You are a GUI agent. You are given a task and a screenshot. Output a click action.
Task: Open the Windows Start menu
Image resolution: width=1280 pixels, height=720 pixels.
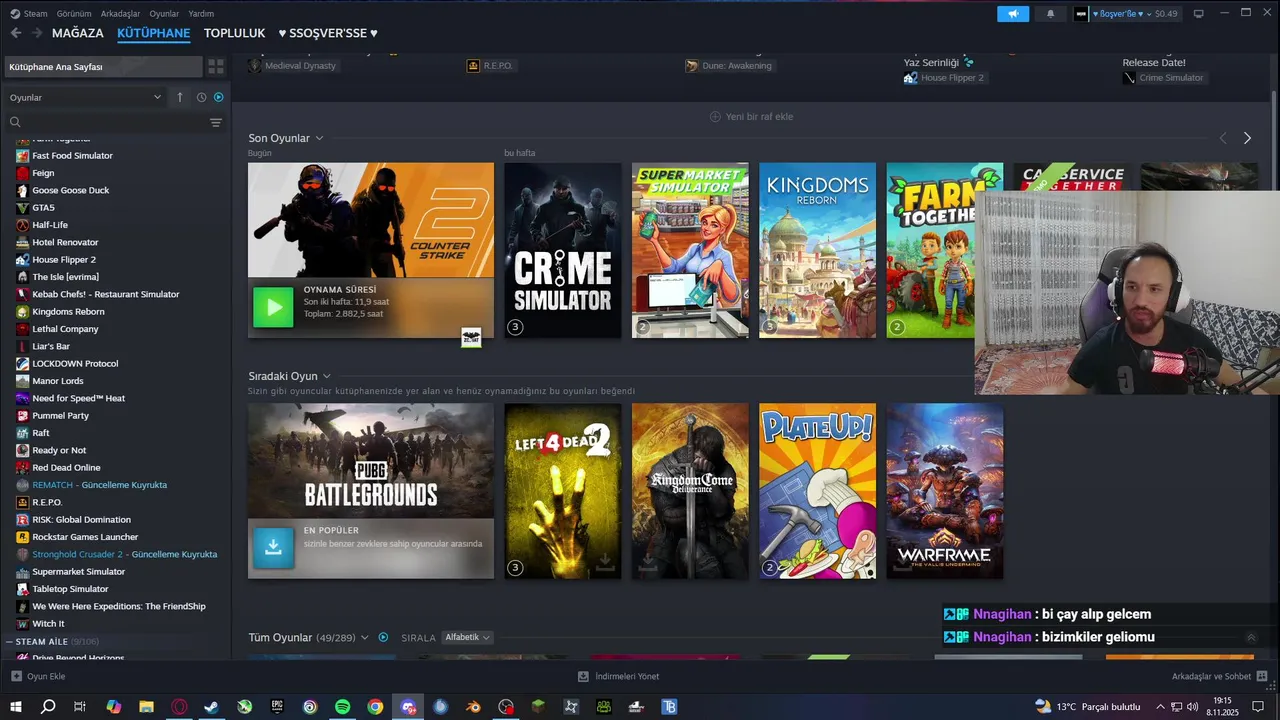(x=16, y=707)
